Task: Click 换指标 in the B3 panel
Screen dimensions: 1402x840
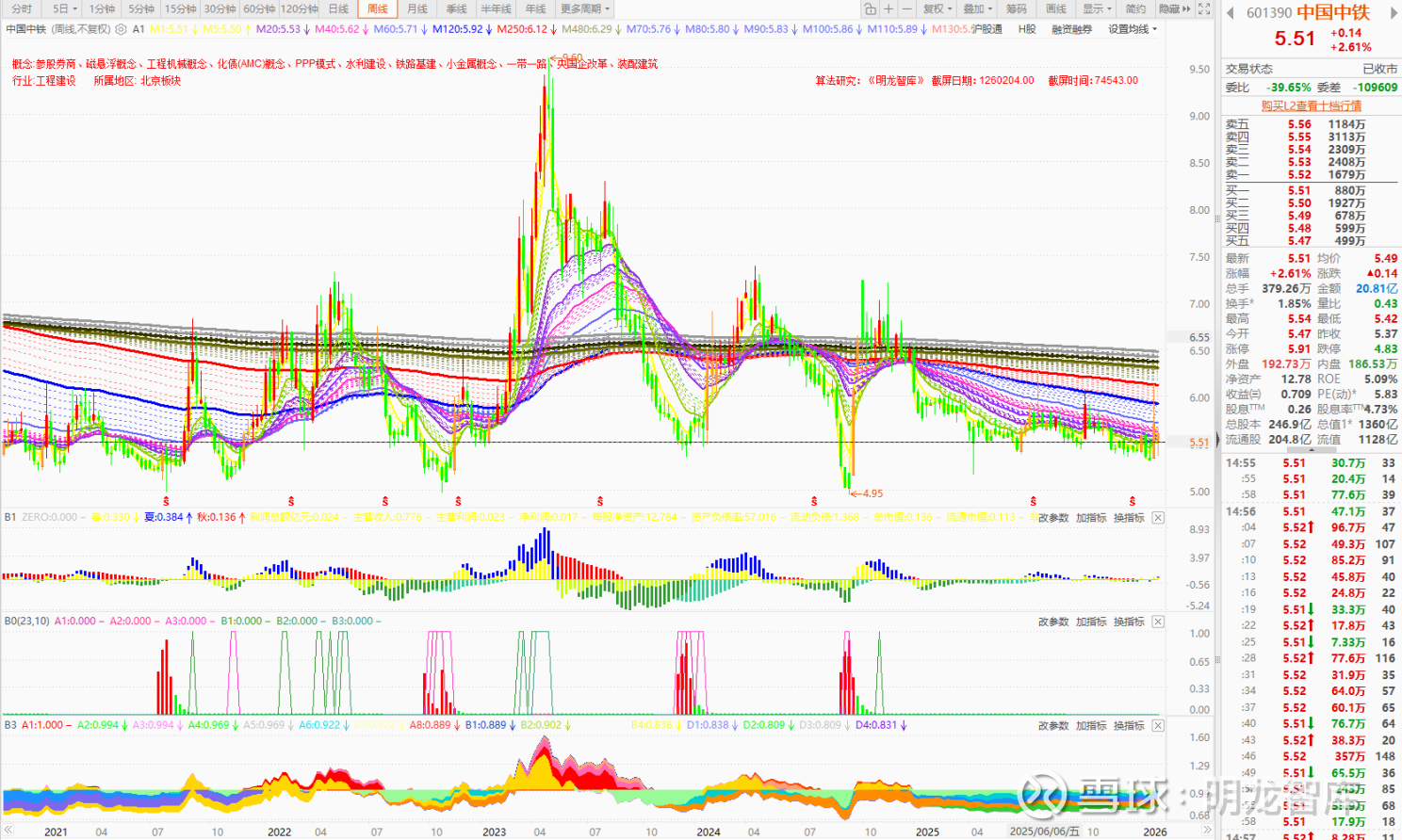Action: click(x=1129, y=726)
